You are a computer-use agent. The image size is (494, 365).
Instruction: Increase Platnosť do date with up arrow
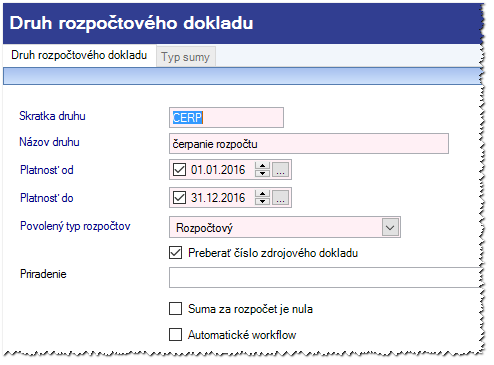263,194
